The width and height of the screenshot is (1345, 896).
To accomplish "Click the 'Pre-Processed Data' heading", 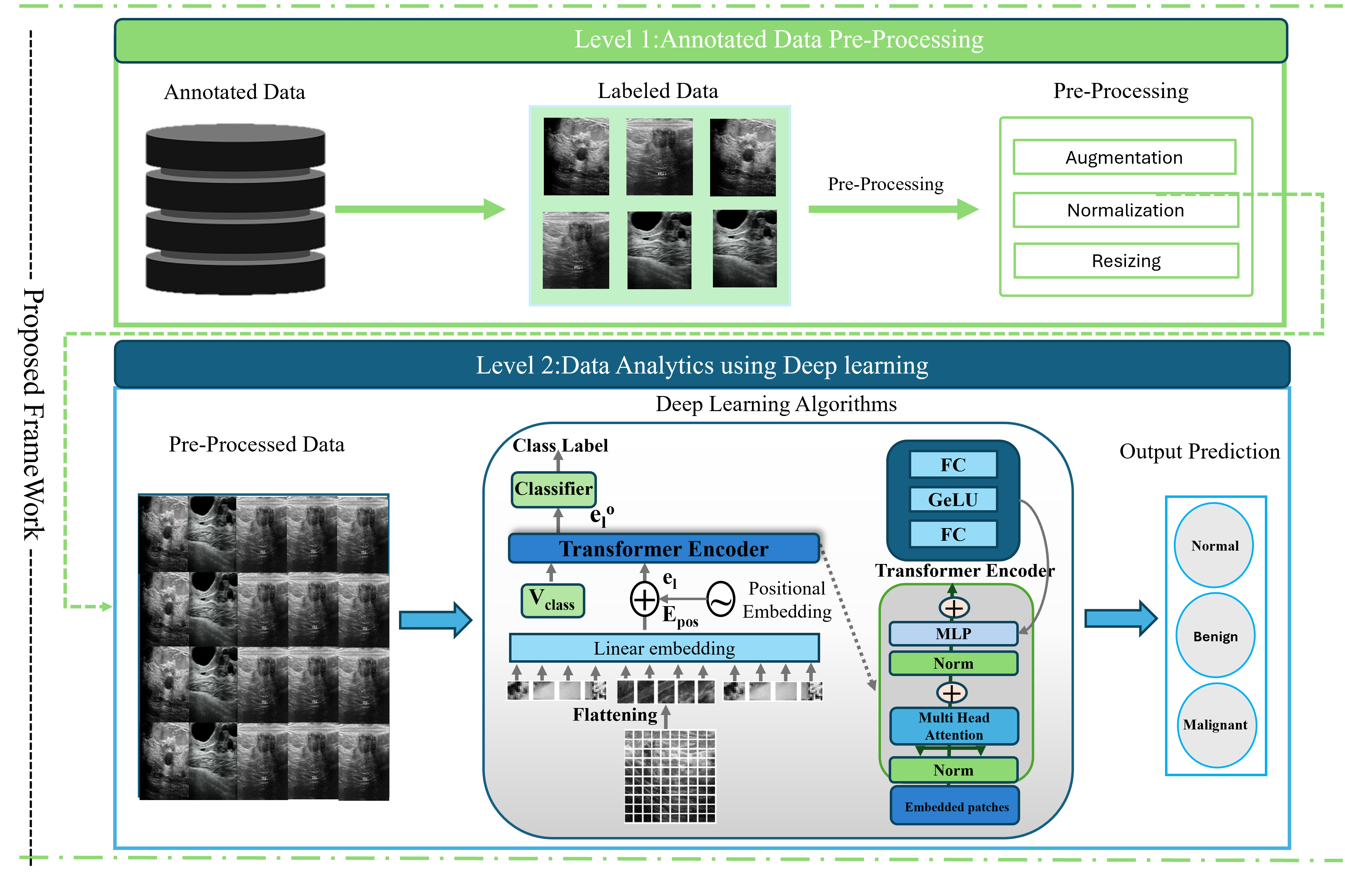I will 256,444.
